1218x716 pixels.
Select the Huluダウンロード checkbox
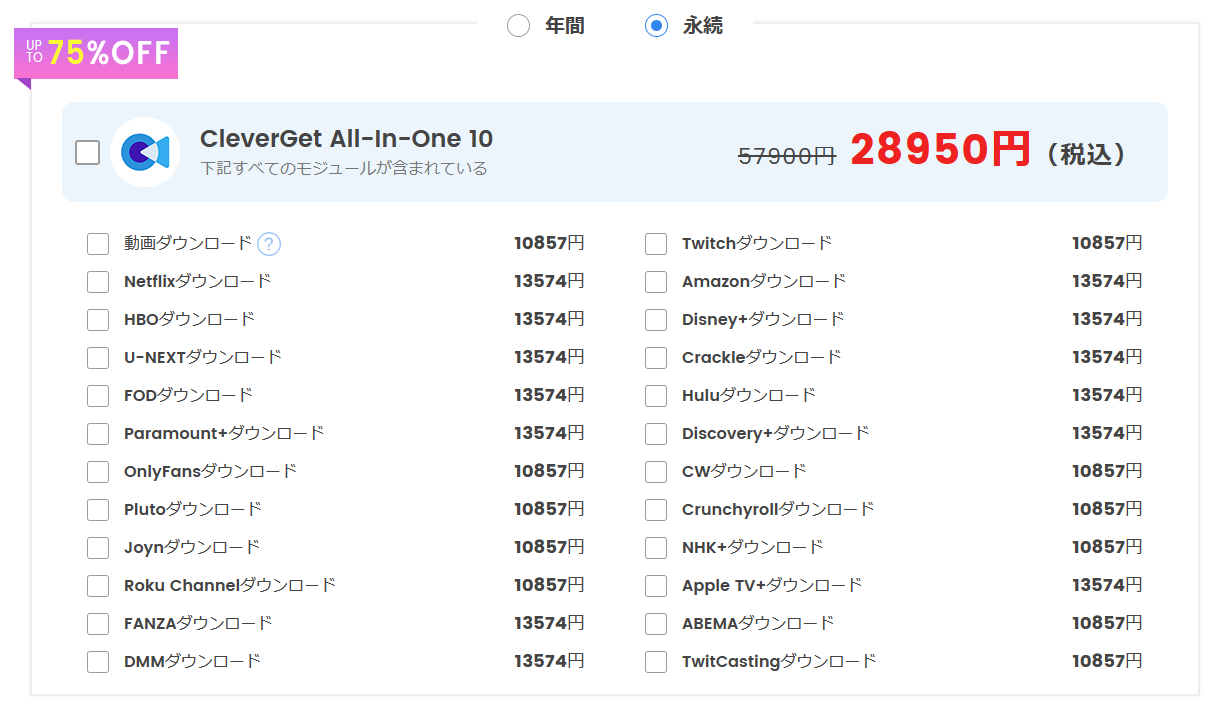tap(656, 396)
